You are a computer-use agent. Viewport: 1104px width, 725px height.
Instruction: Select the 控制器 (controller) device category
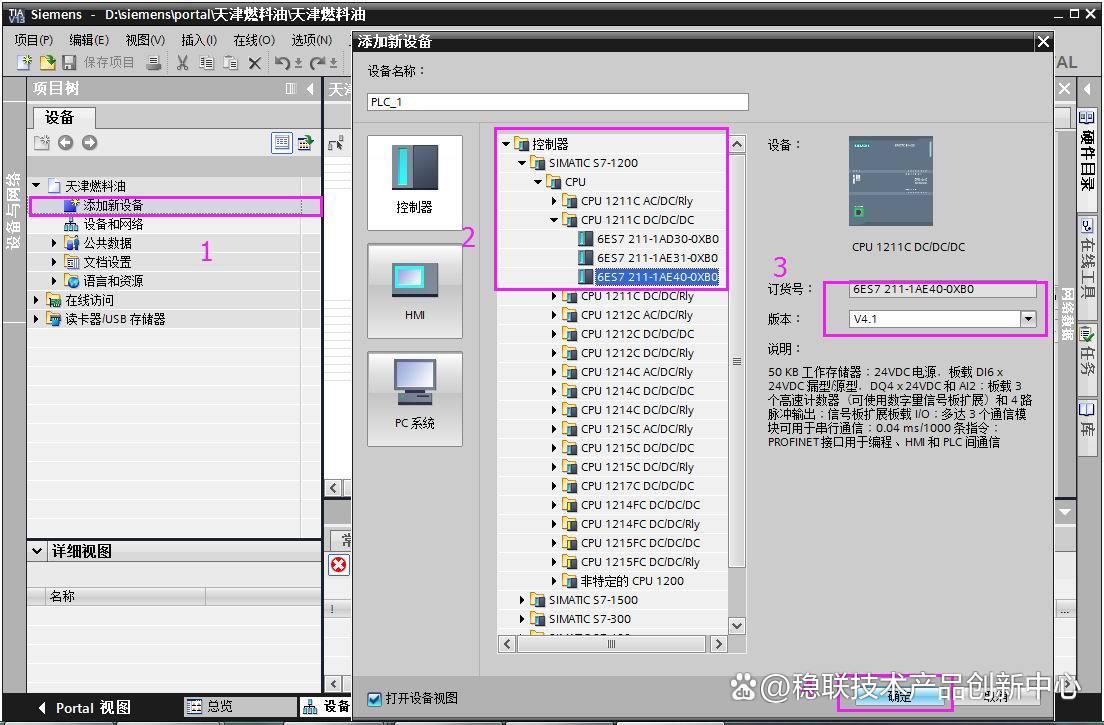click(415, 183)
